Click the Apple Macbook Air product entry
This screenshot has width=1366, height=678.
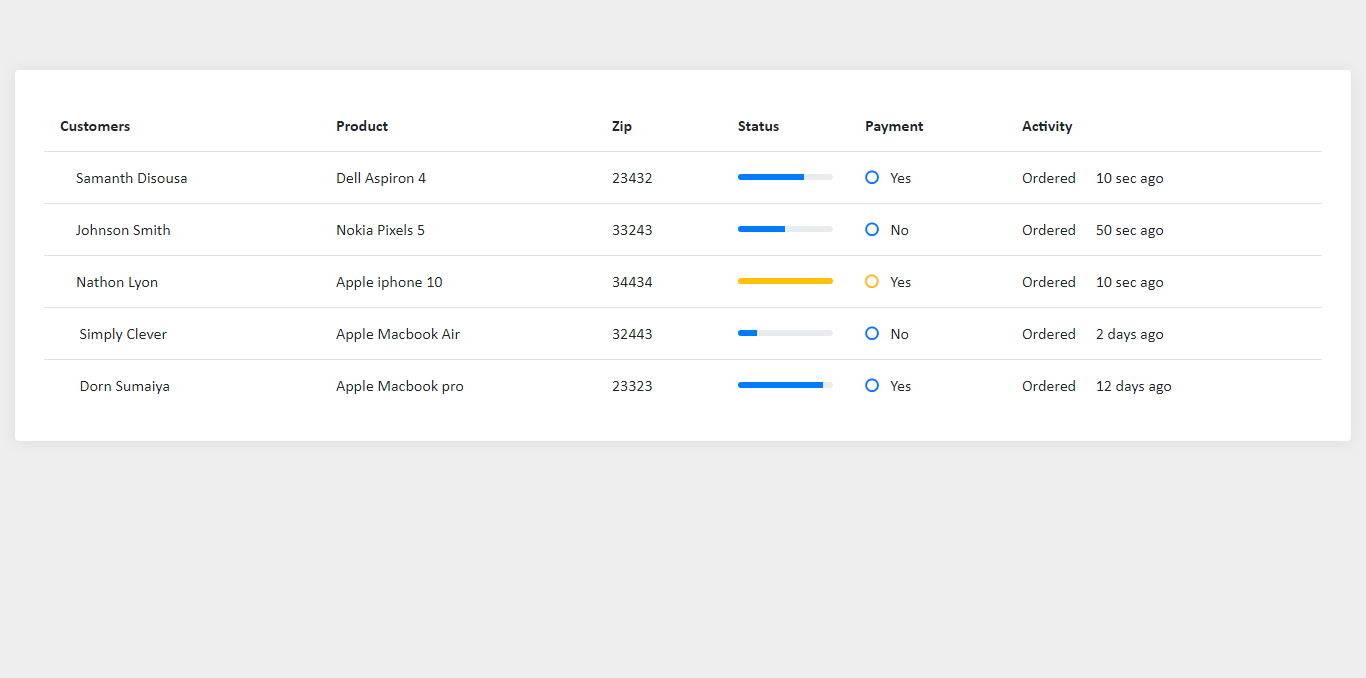[398, 334]
